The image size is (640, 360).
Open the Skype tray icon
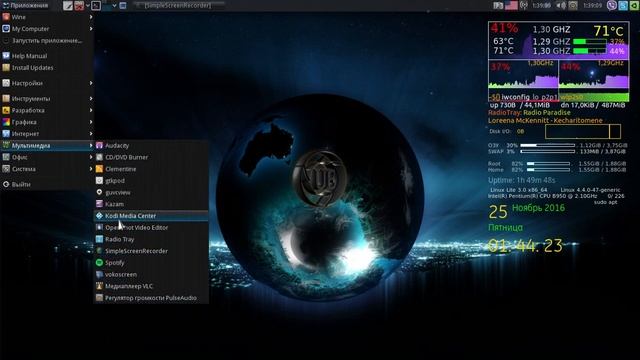click(623, 5)
